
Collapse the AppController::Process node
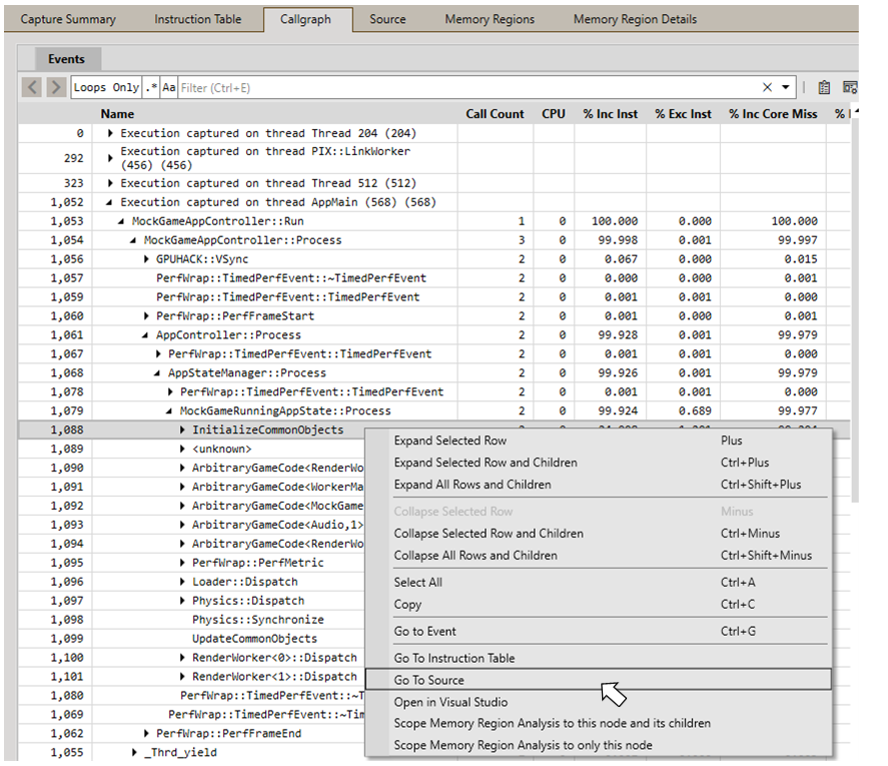[146, 335]
